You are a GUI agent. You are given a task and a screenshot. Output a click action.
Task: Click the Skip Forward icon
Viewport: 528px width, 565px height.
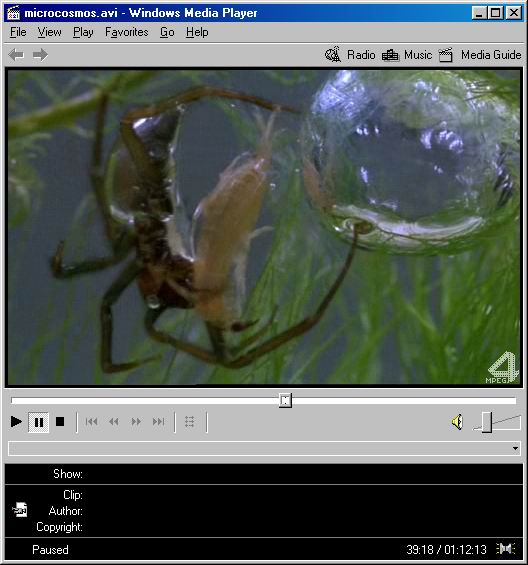coord(159,421)
